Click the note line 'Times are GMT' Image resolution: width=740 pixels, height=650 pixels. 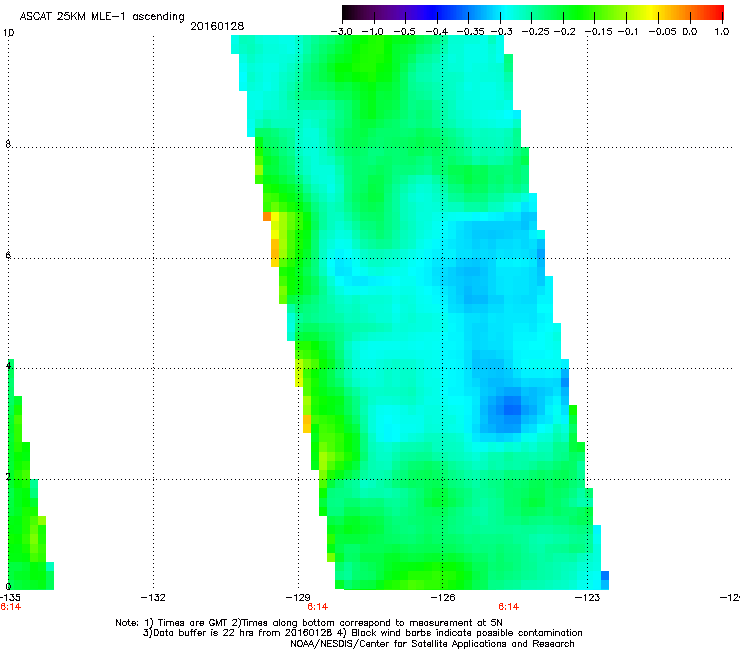[309, 623]
